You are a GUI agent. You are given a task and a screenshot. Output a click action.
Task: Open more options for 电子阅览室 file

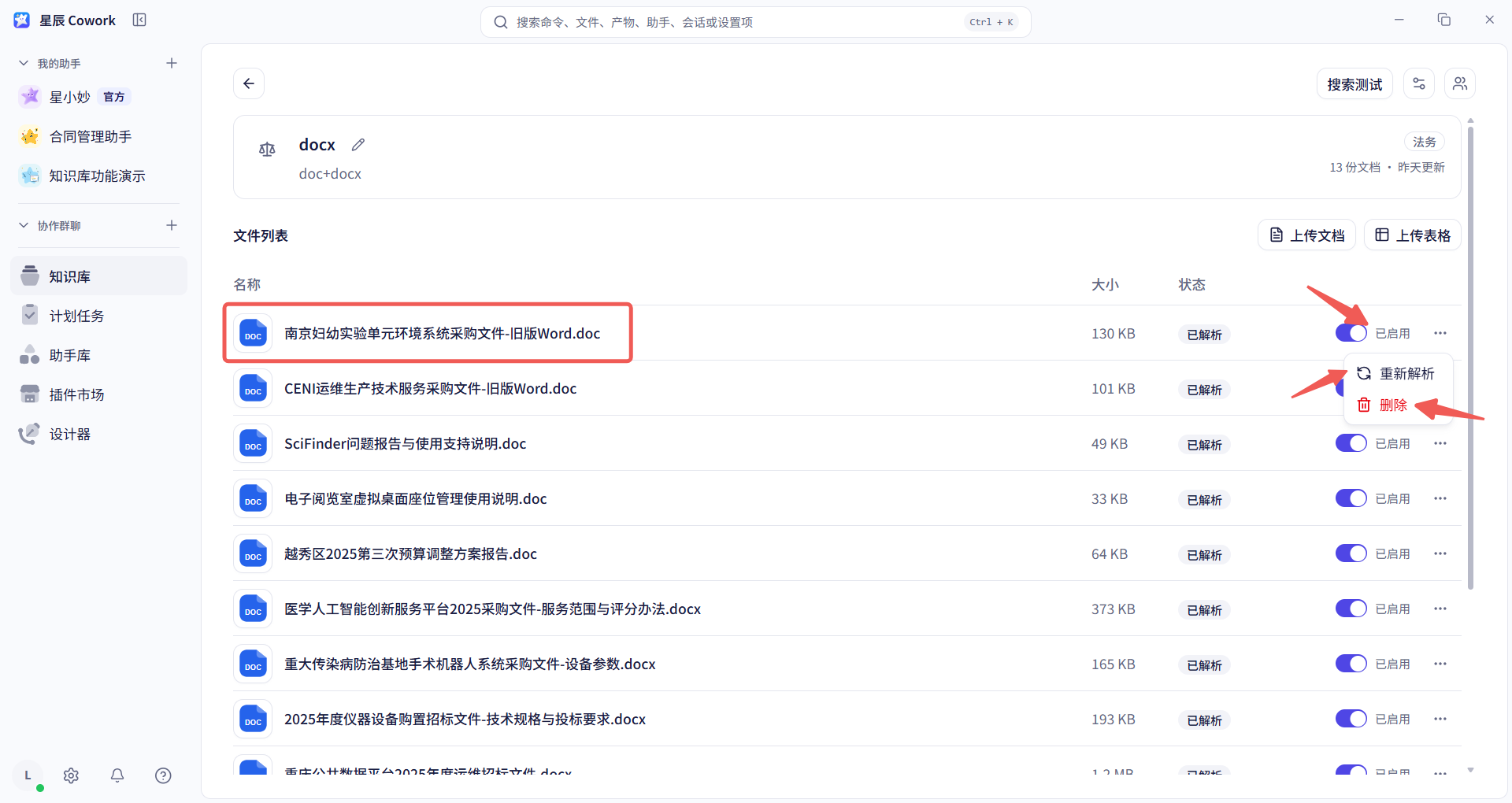point(1440,498)
